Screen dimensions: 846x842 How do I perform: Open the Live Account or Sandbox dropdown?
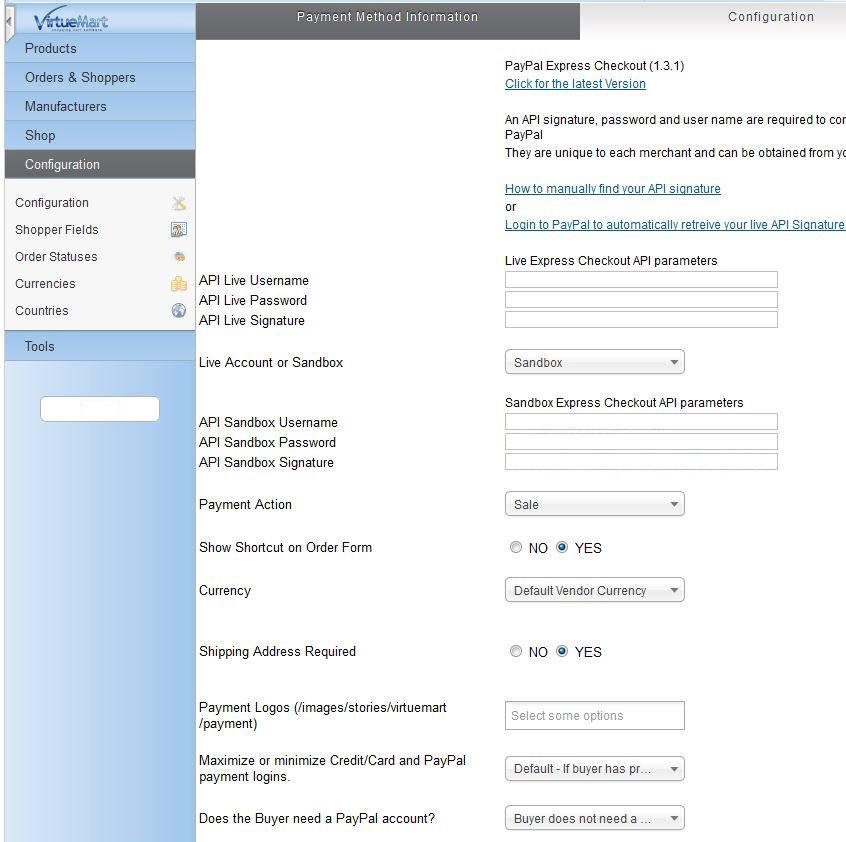coord(595,362)
